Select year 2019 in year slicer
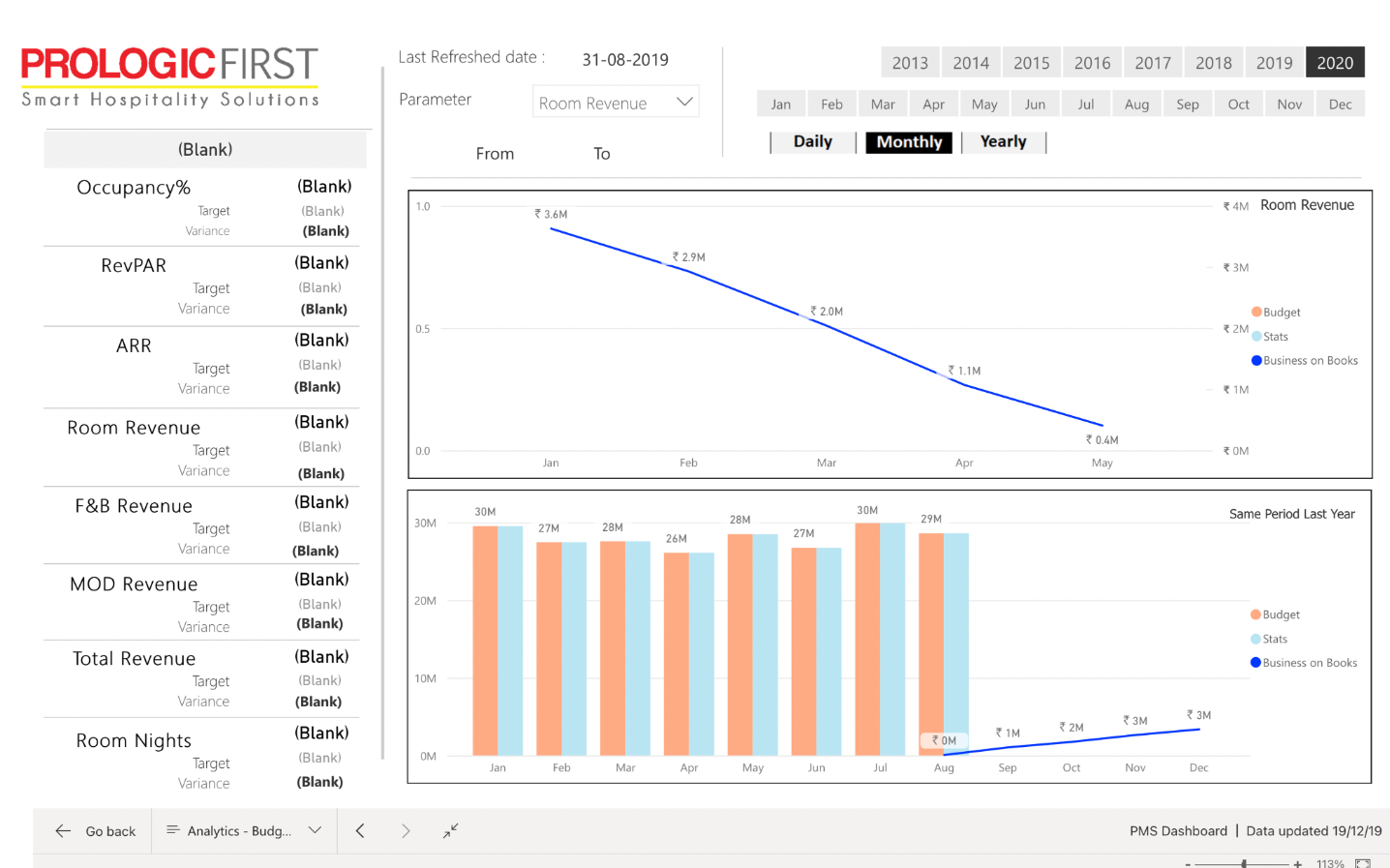 pos(1274,63)
